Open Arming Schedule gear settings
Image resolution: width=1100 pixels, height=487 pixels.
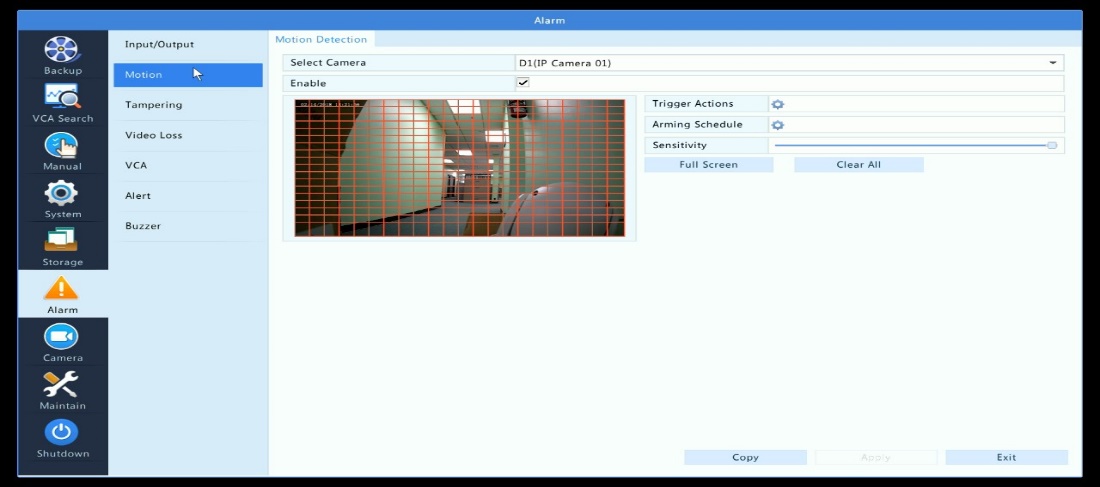777,125
